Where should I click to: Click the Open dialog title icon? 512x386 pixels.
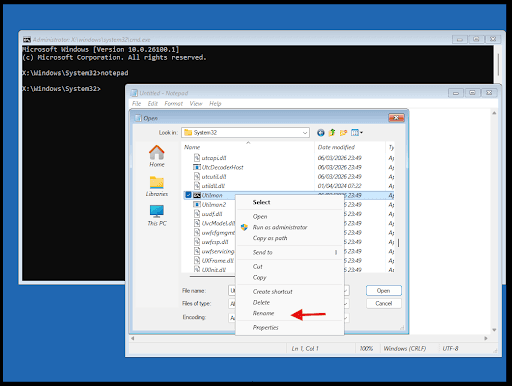point(138,118)
